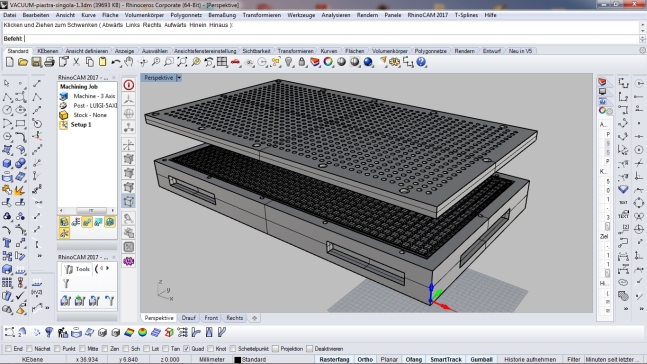647x364 pixels.
Task: Enable the Knot osnap checkbox
Action: pyautogui.click(x=210, y=349)
